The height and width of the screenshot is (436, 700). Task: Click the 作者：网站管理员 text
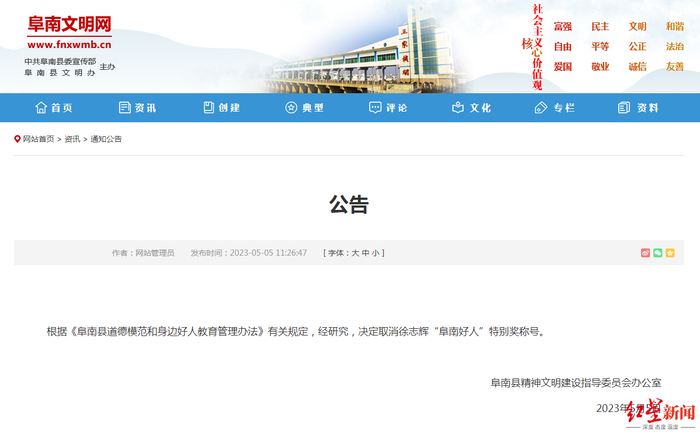coord(143,253)
